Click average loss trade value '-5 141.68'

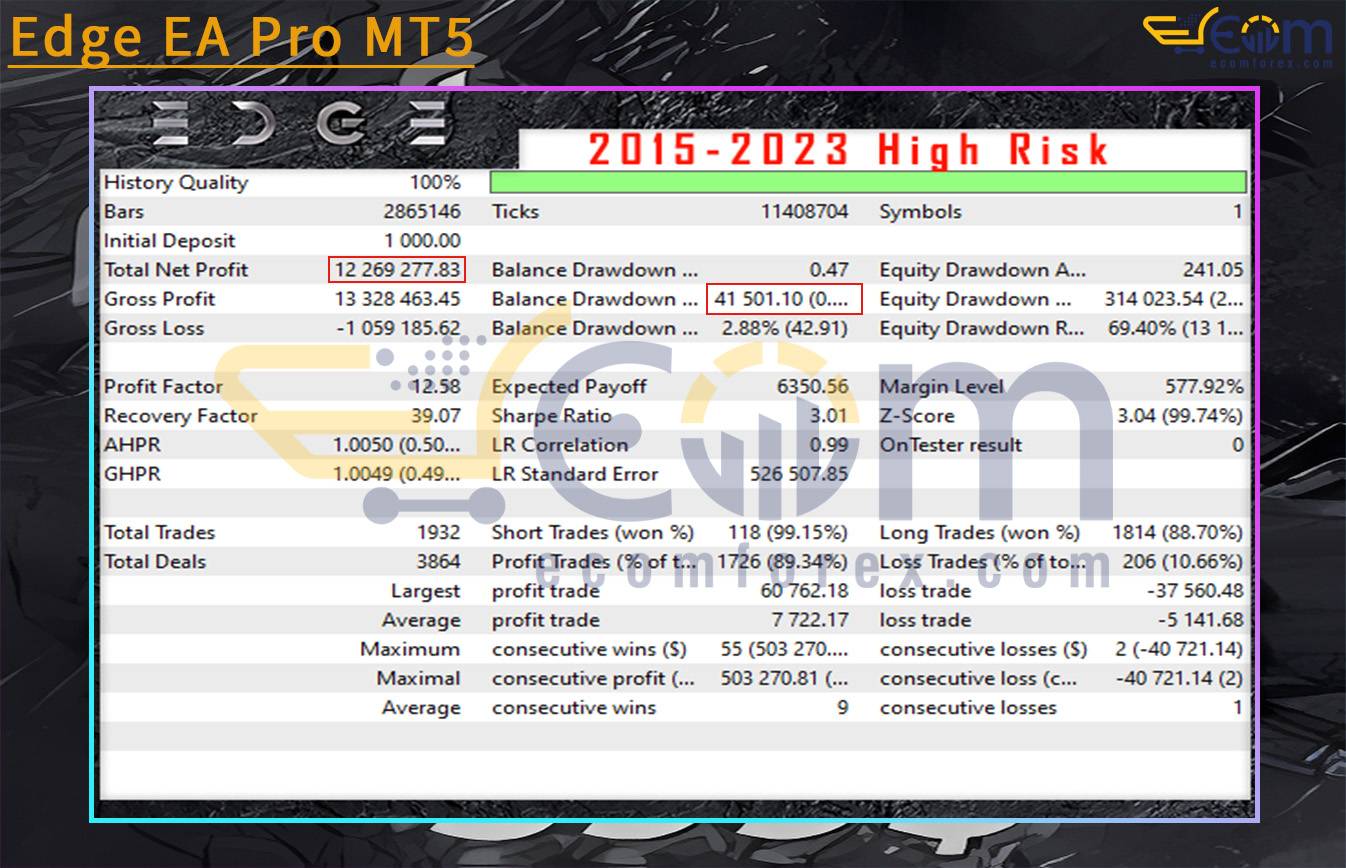tap(1200, 620)
